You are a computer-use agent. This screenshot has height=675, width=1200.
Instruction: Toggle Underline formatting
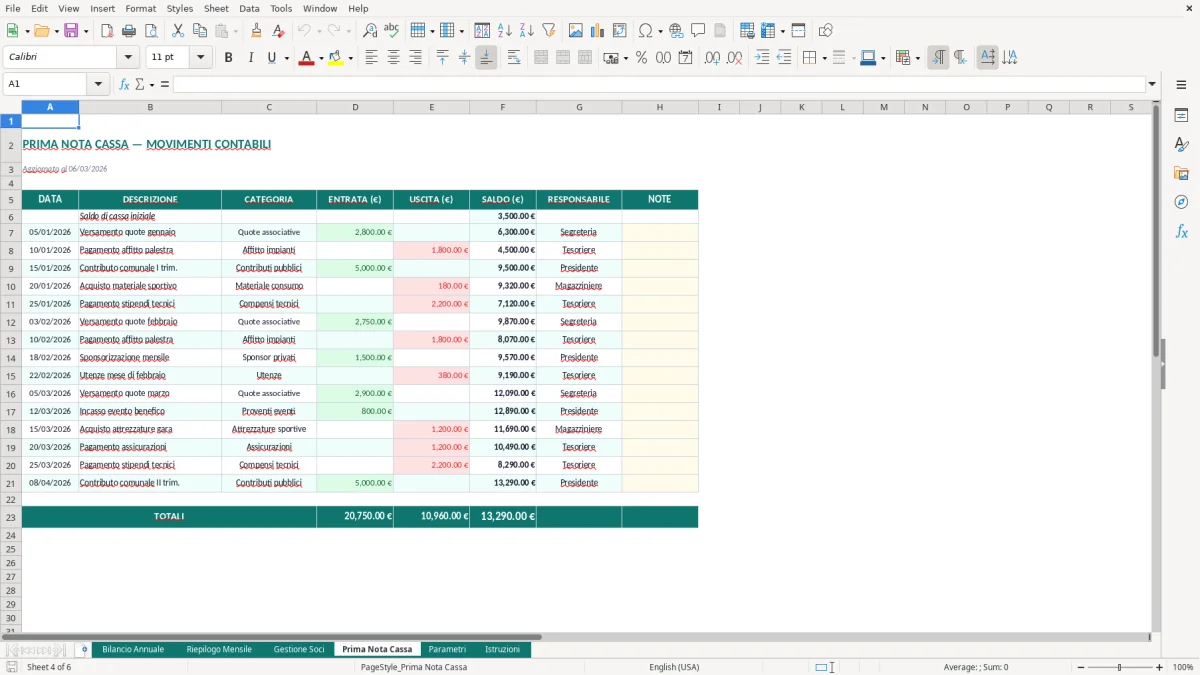pyautogui.click(x=271, y=58)
